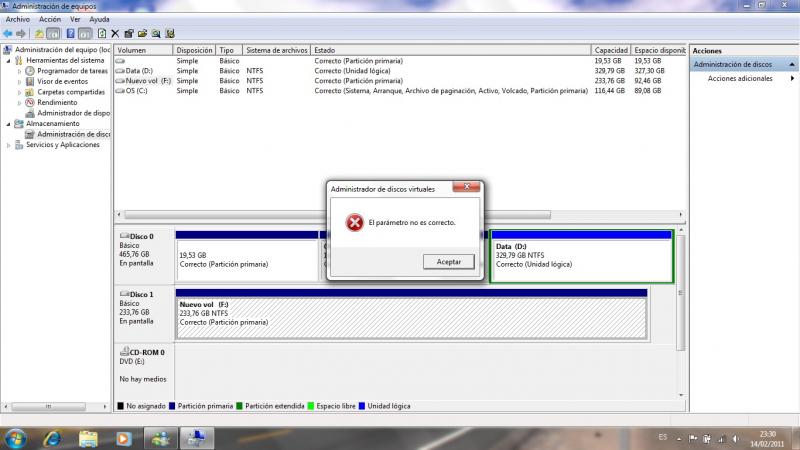This screenshot has height=450, width=800.
Task: Select the OS (C:) row in volume list
Action: click(401, 91)
